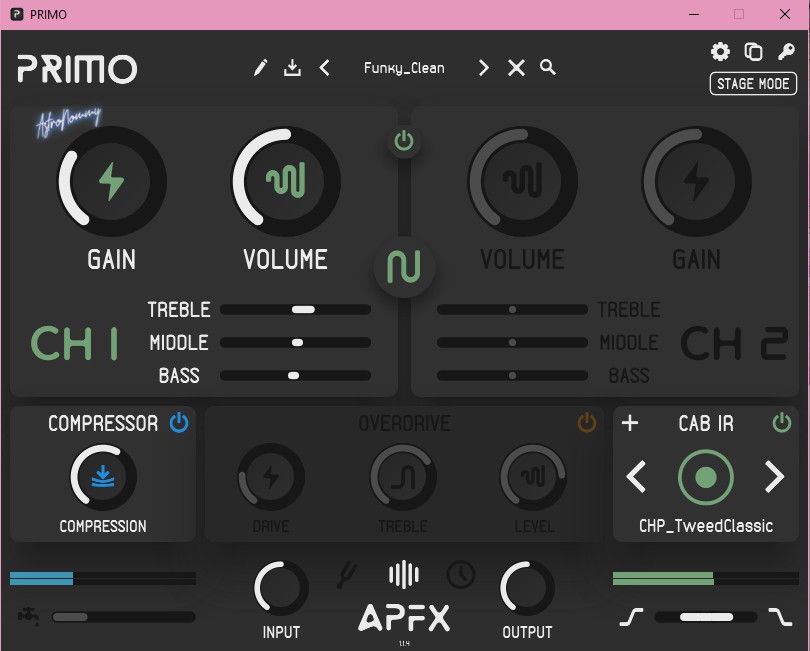810x651 pixels.
Task: Click the green output level meter
Action: tap(706, 578)
